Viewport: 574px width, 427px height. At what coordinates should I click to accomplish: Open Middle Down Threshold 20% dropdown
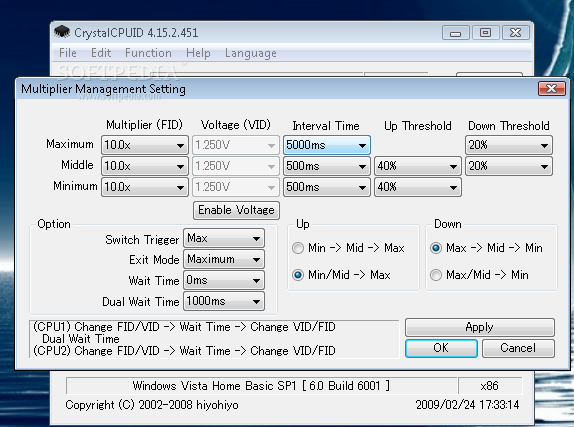click(509, 166)
